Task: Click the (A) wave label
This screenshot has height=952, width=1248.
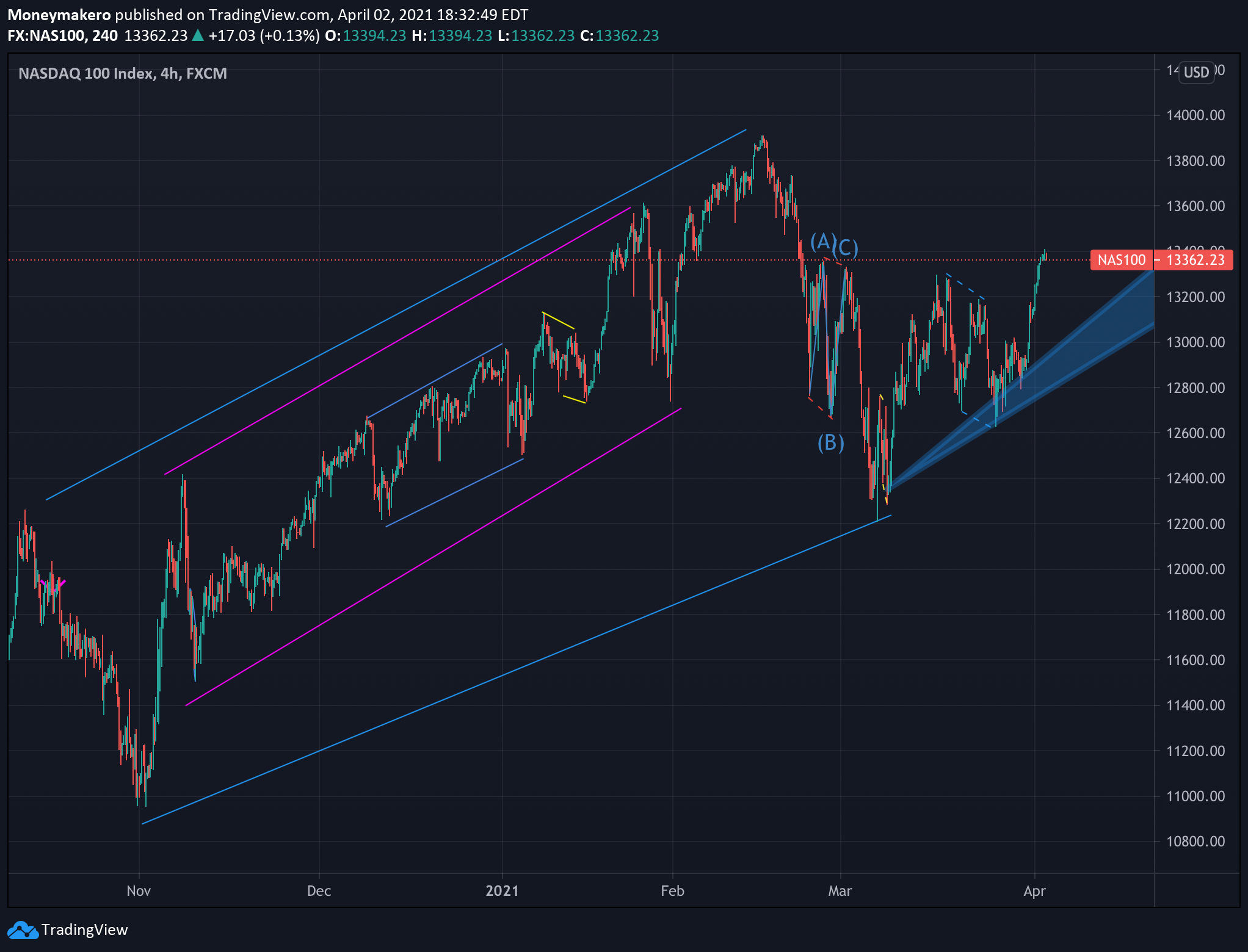Action: click(x=822, y=241)
